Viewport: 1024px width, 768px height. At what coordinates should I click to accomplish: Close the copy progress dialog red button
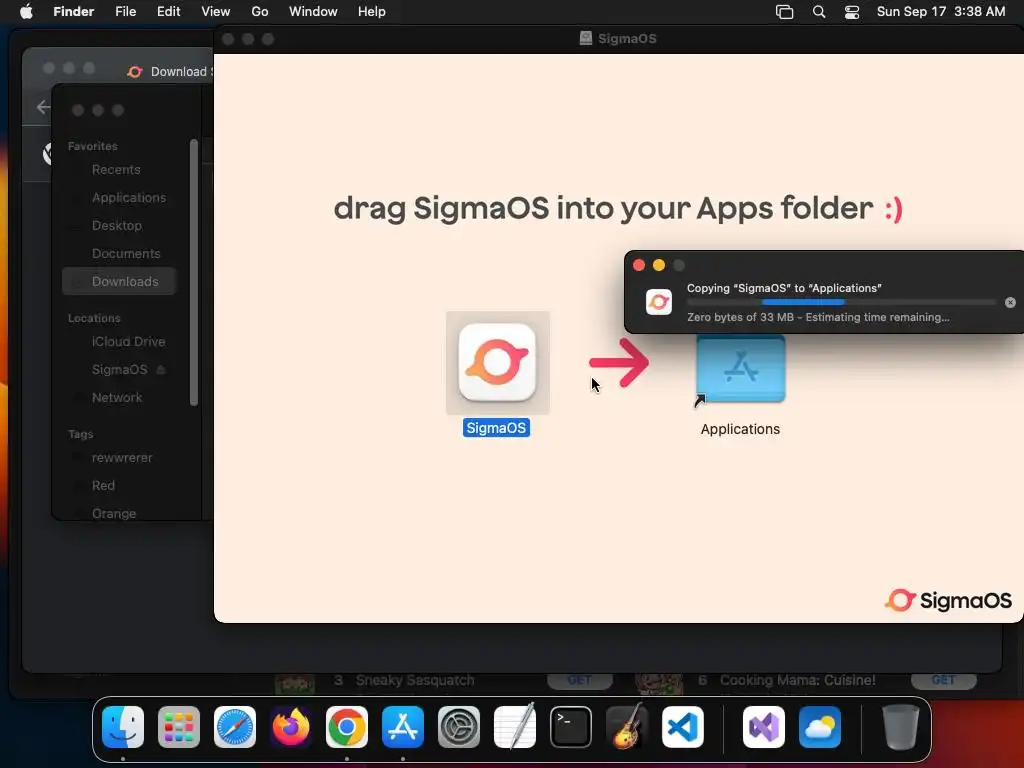click(x=639, y=264)
